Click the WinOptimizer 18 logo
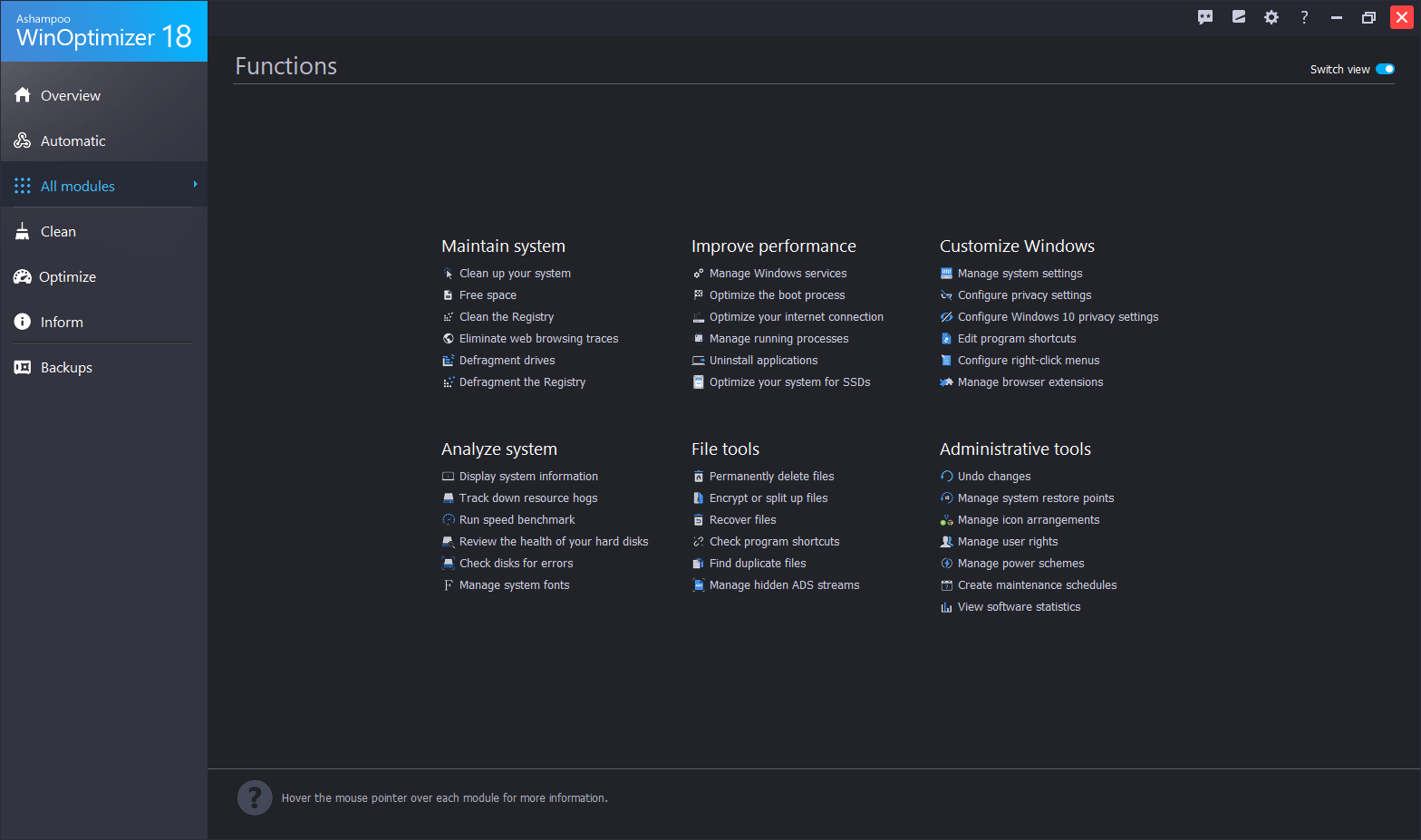1421x840 pixels. coord(104,32)
